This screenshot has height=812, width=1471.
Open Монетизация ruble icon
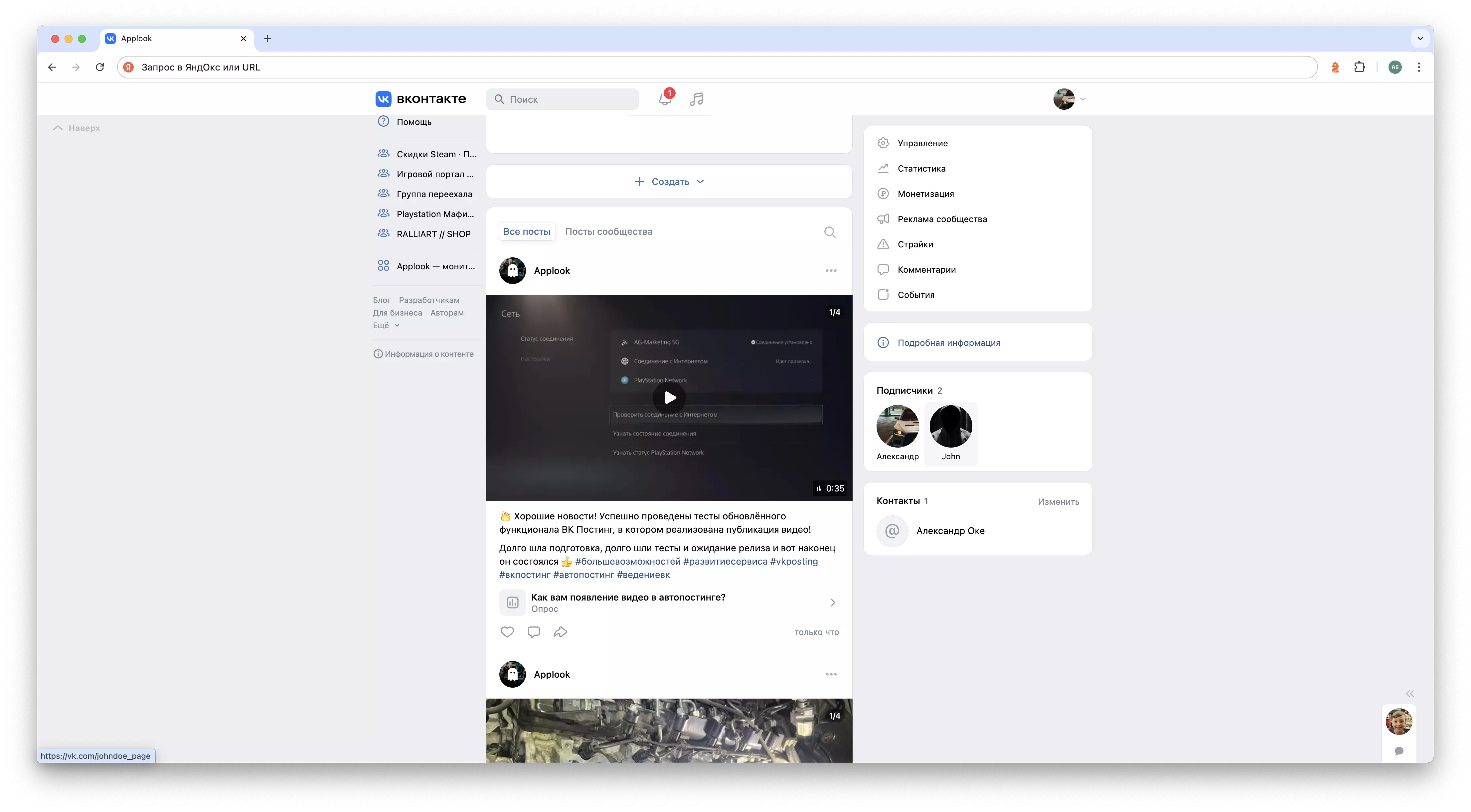[883, 194]
